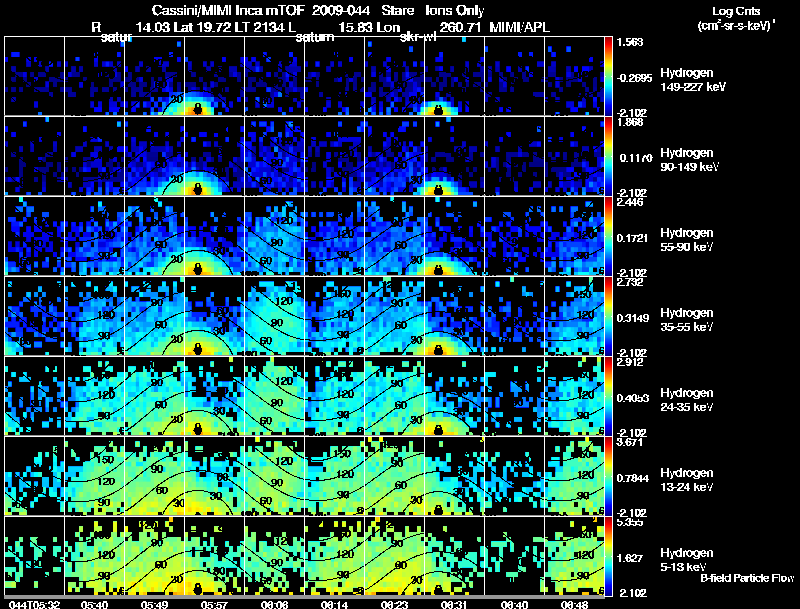This screenshot has width=800, height=609.
Task: Open the 06:48 panel in the 13-24 keV row
Action: click(574, 476)
